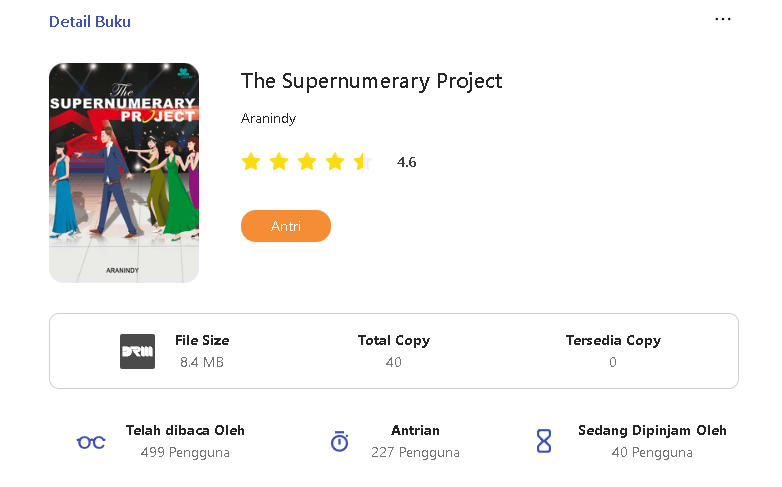Image resolution: width=782 pixels, height=487 pixels.
Task: Click the Tersedia Copy 0 stat
Action: [613, 351]
